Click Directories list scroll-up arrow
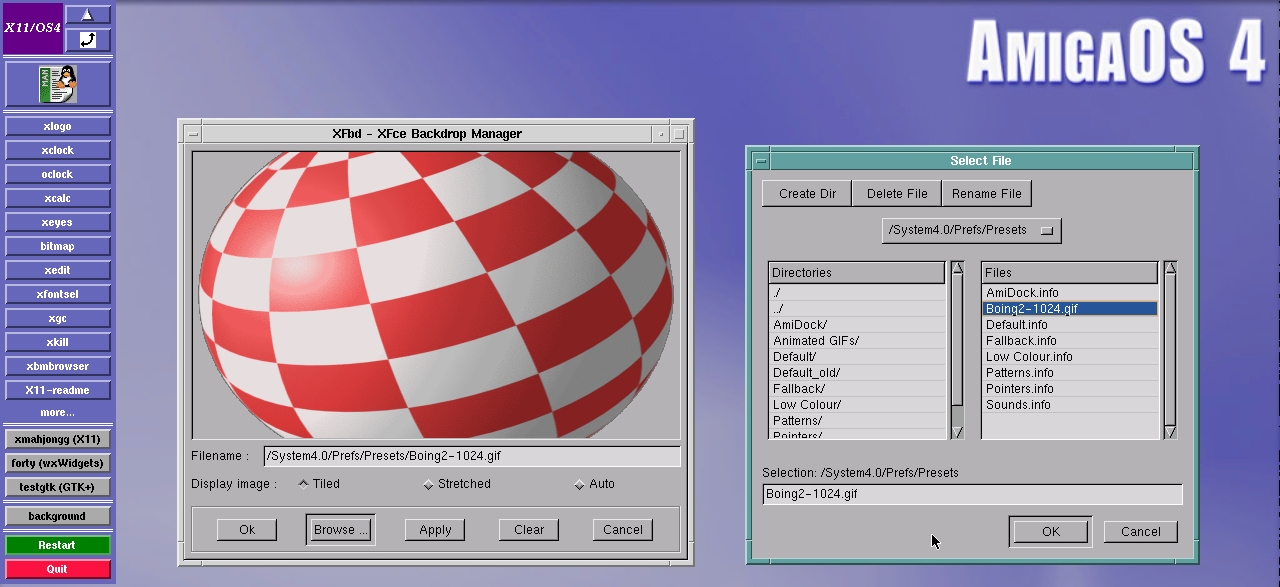This screenshot has height=587, width=1280. coord(957,268)
